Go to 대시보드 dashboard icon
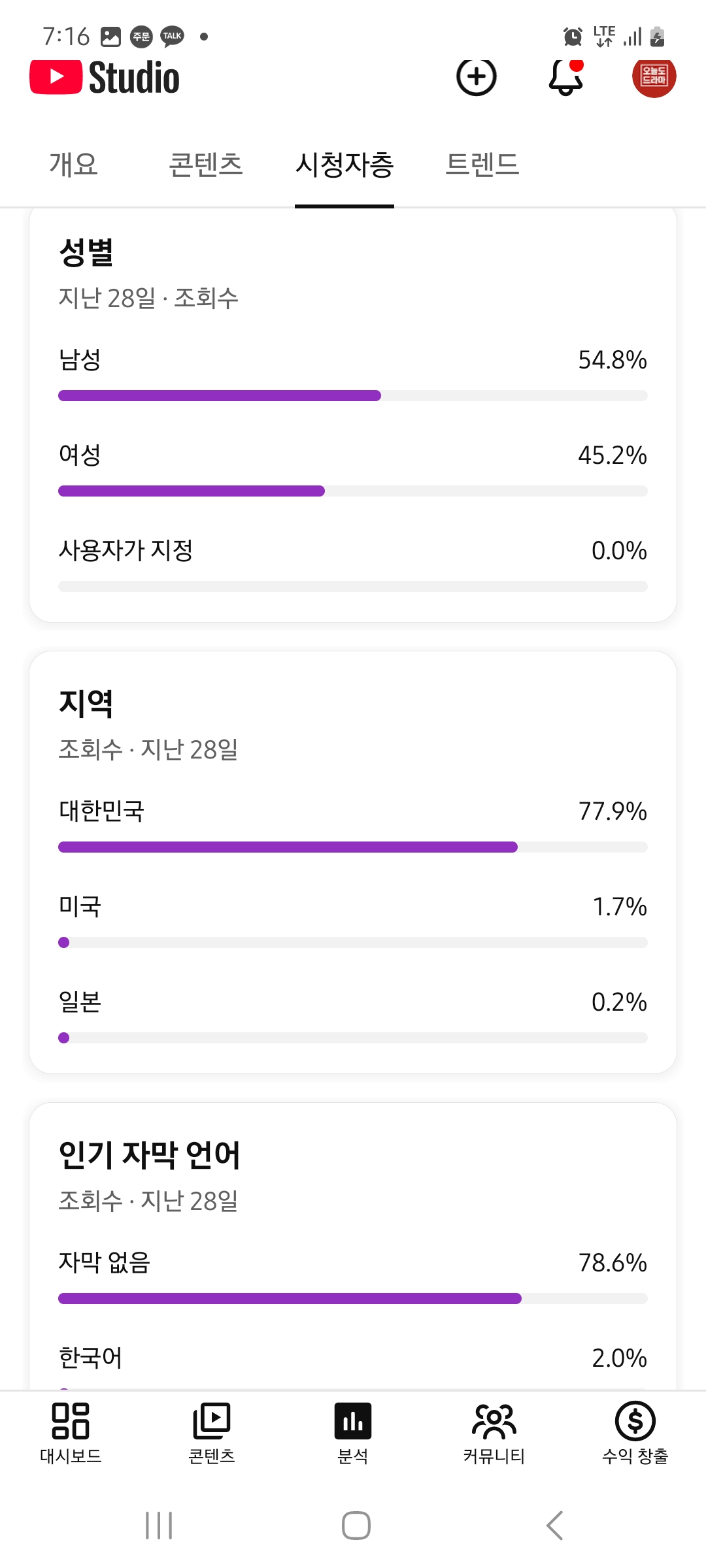This screenshot has height=1568, width=706. [x=71, y=1432]
